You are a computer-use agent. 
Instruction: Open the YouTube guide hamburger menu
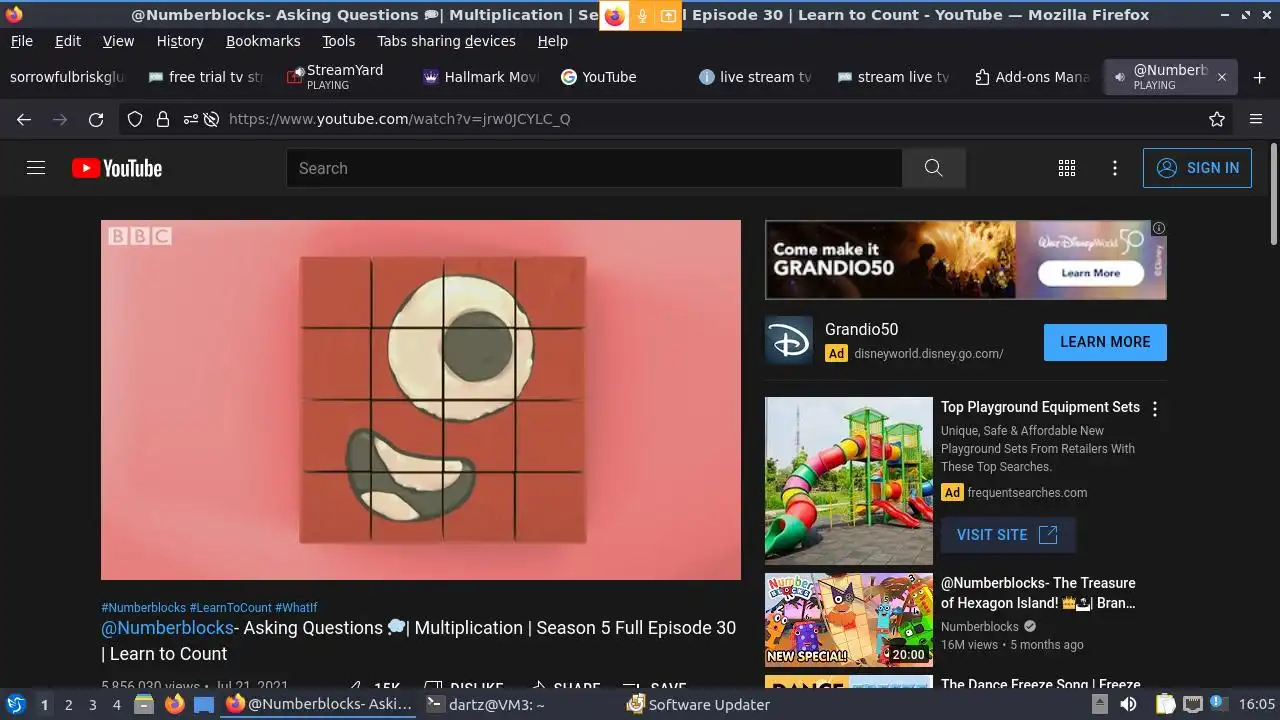point(36,168)
